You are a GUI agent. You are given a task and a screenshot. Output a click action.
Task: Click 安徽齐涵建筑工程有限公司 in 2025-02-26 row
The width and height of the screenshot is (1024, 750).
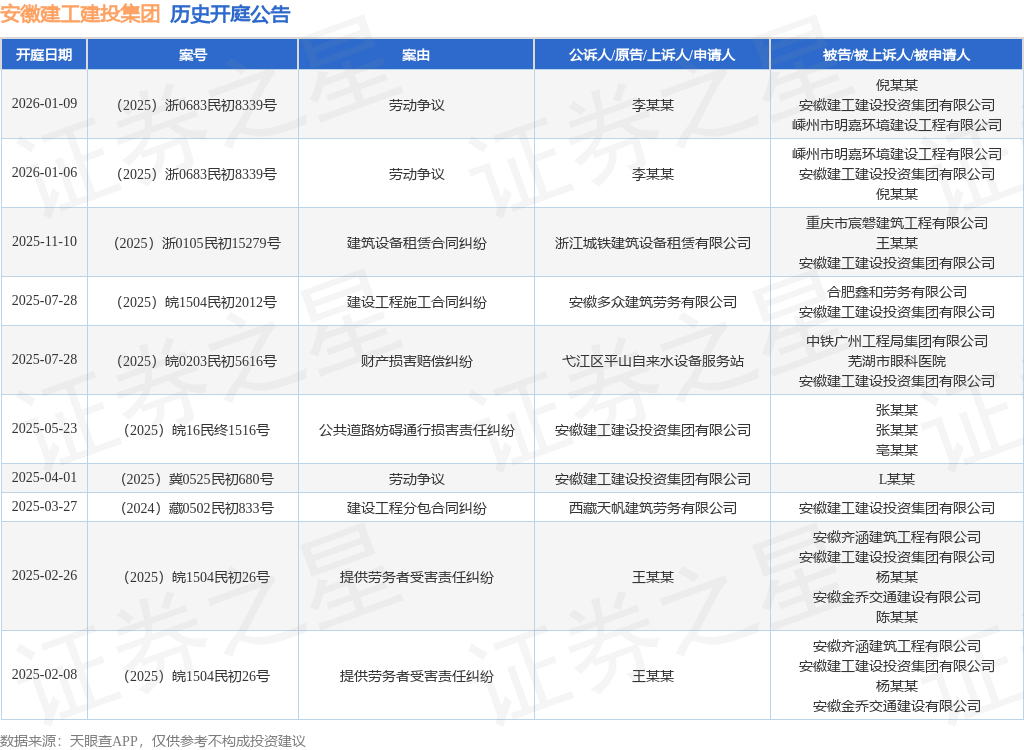click(897, 537)
